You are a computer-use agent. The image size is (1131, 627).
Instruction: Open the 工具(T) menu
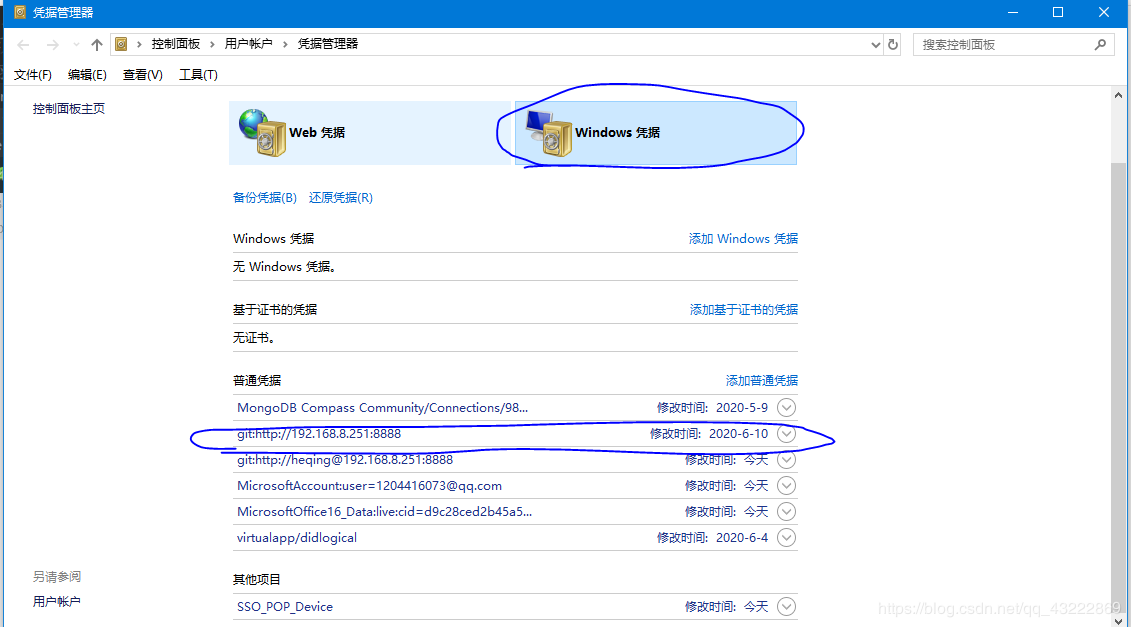click(x=198, y=75)
